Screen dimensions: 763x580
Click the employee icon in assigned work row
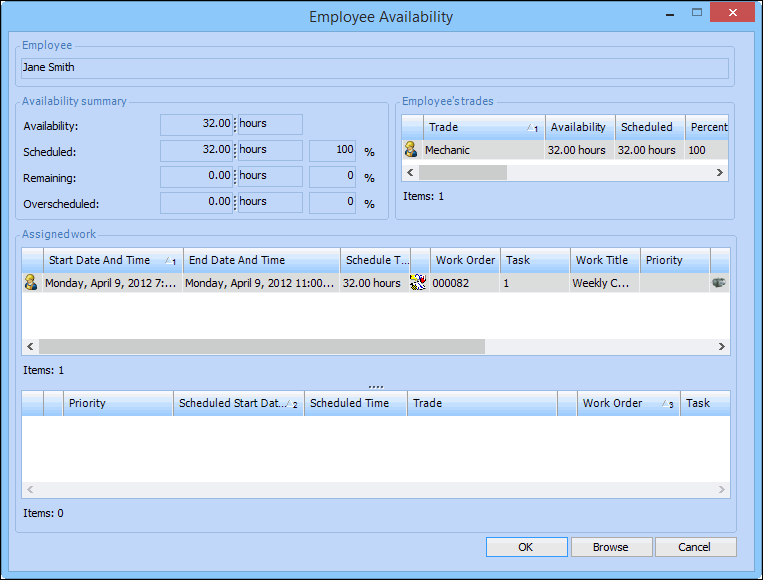[31, 282]
